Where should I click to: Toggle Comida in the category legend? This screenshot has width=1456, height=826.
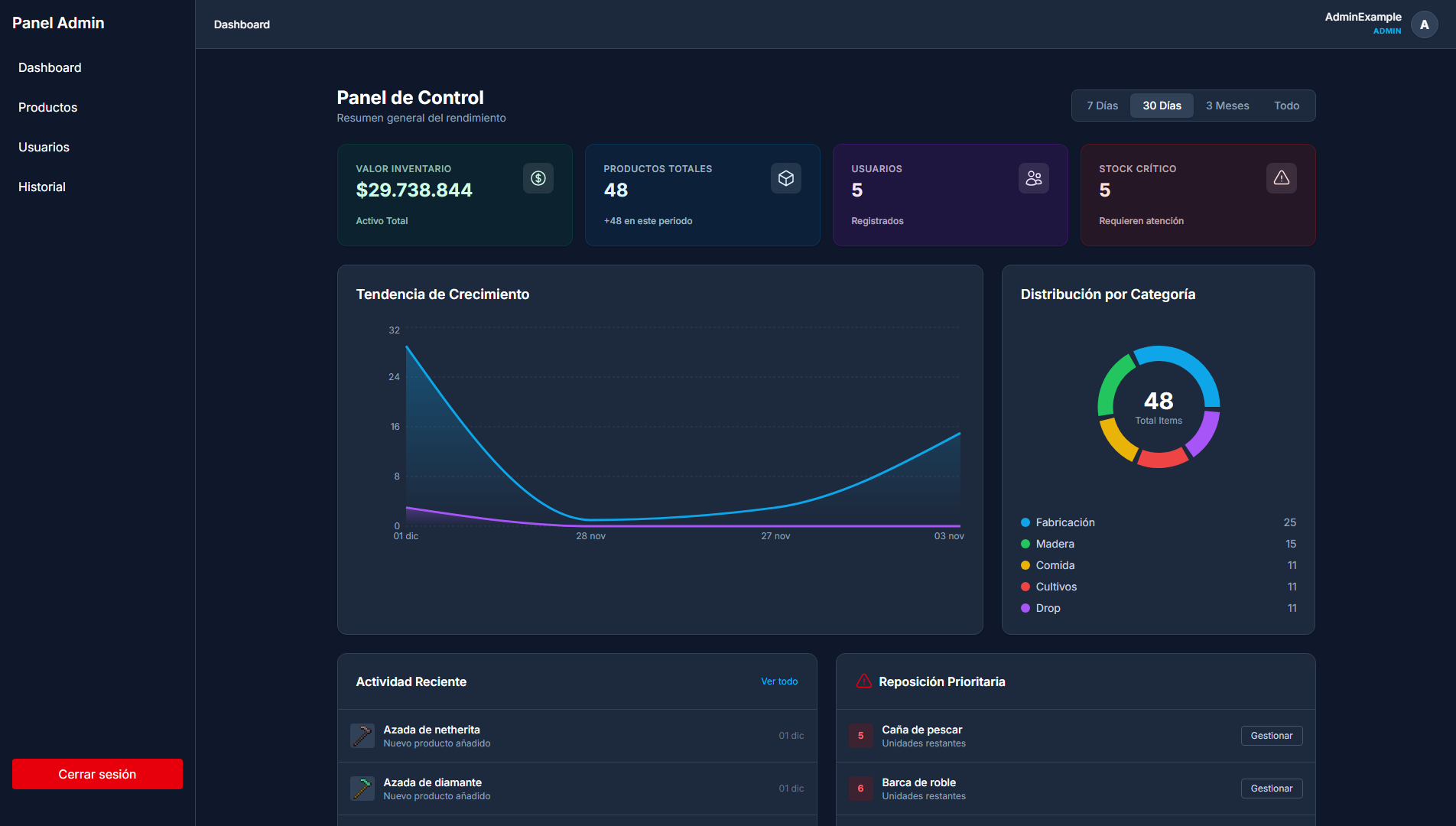1054,565
